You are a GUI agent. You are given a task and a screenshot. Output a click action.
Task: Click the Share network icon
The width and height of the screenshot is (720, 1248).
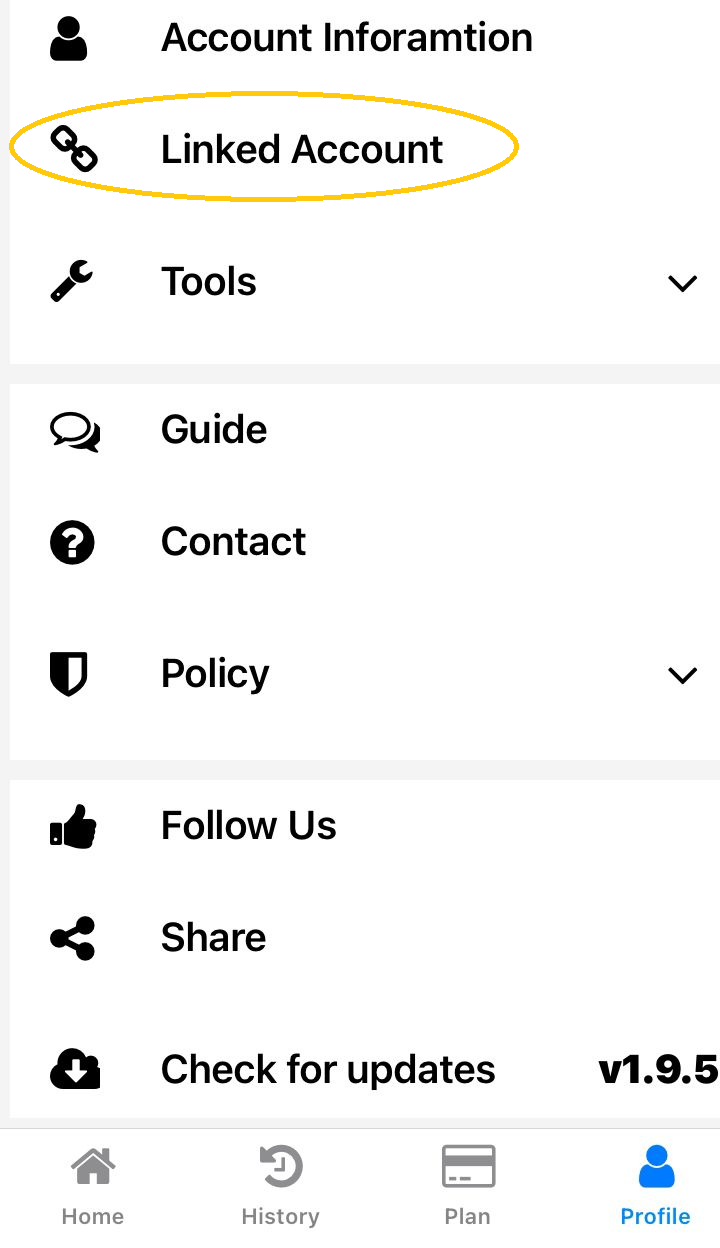click(x=72, y=938)
